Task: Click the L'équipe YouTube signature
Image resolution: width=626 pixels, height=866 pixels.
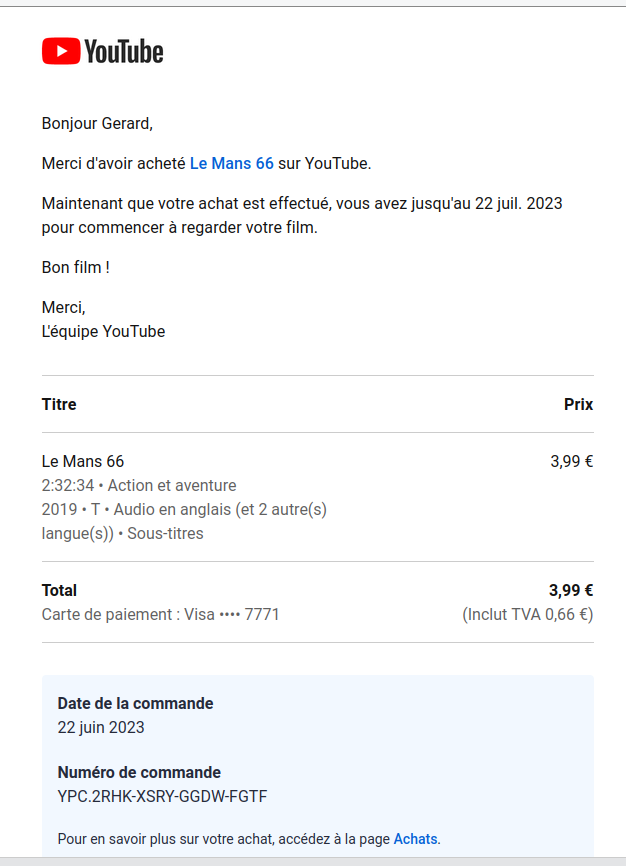Action: tap(103, 332)
